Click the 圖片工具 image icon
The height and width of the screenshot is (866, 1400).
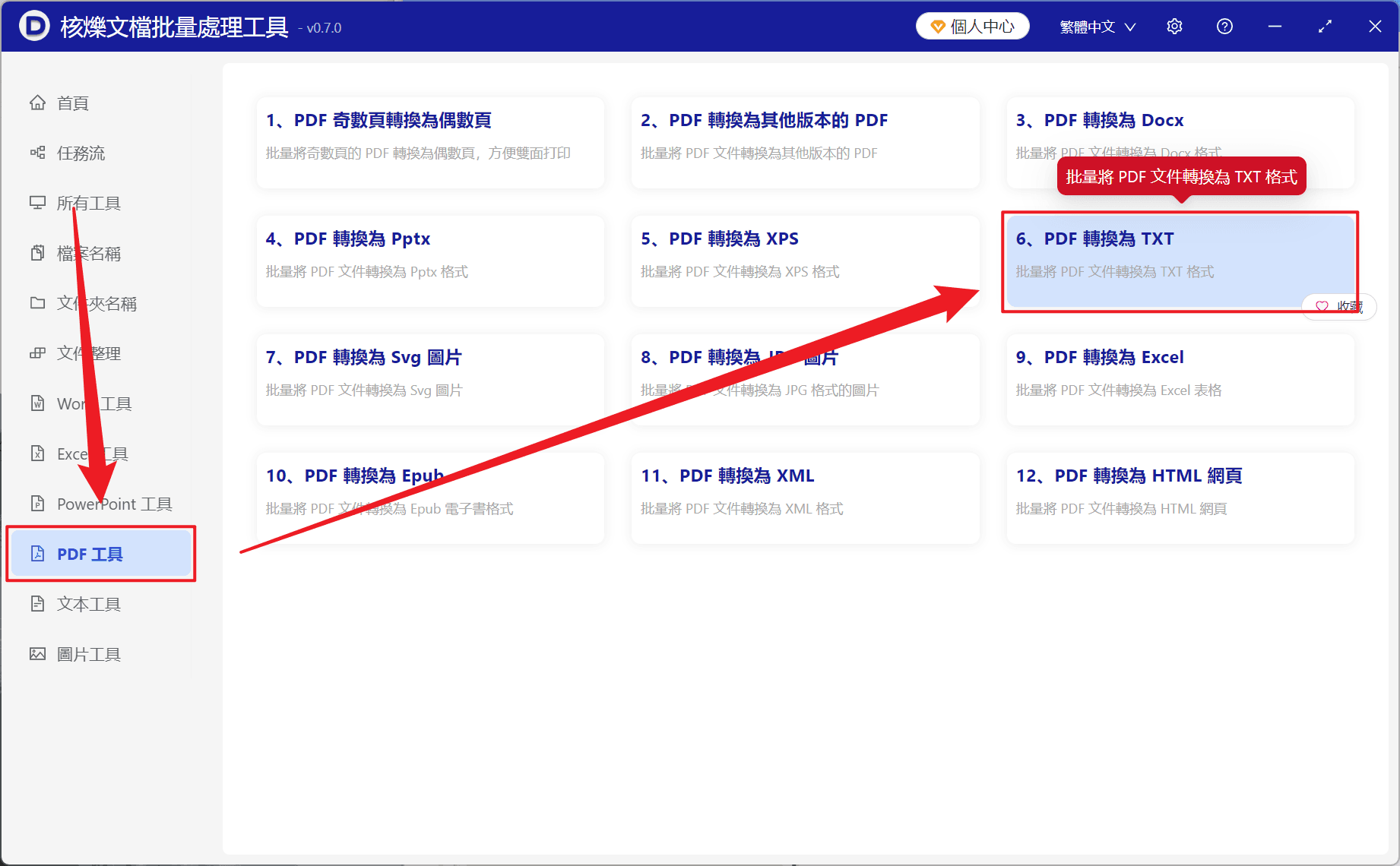pyautogui.click(x=37, y=654)
